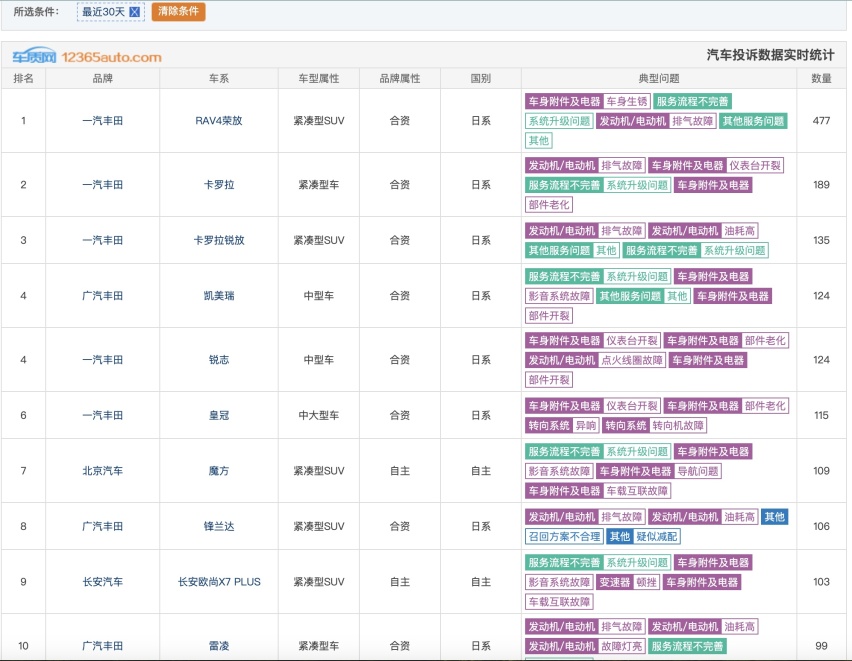
Task: Open the 皇冠 series link
Action: click(219, 415)
